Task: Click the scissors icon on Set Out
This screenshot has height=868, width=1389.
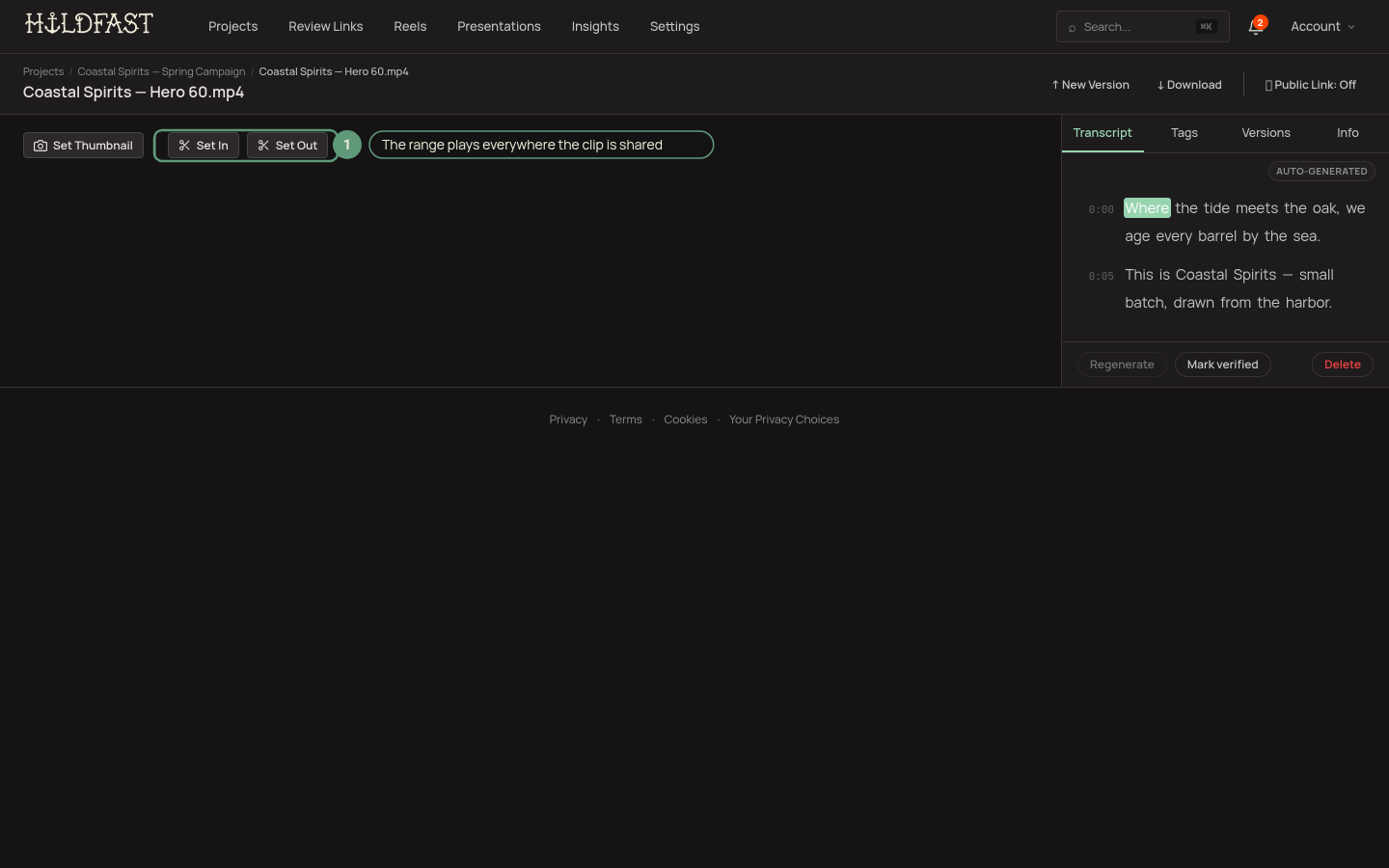Action: pyautogui.click(x=263, y=146)
